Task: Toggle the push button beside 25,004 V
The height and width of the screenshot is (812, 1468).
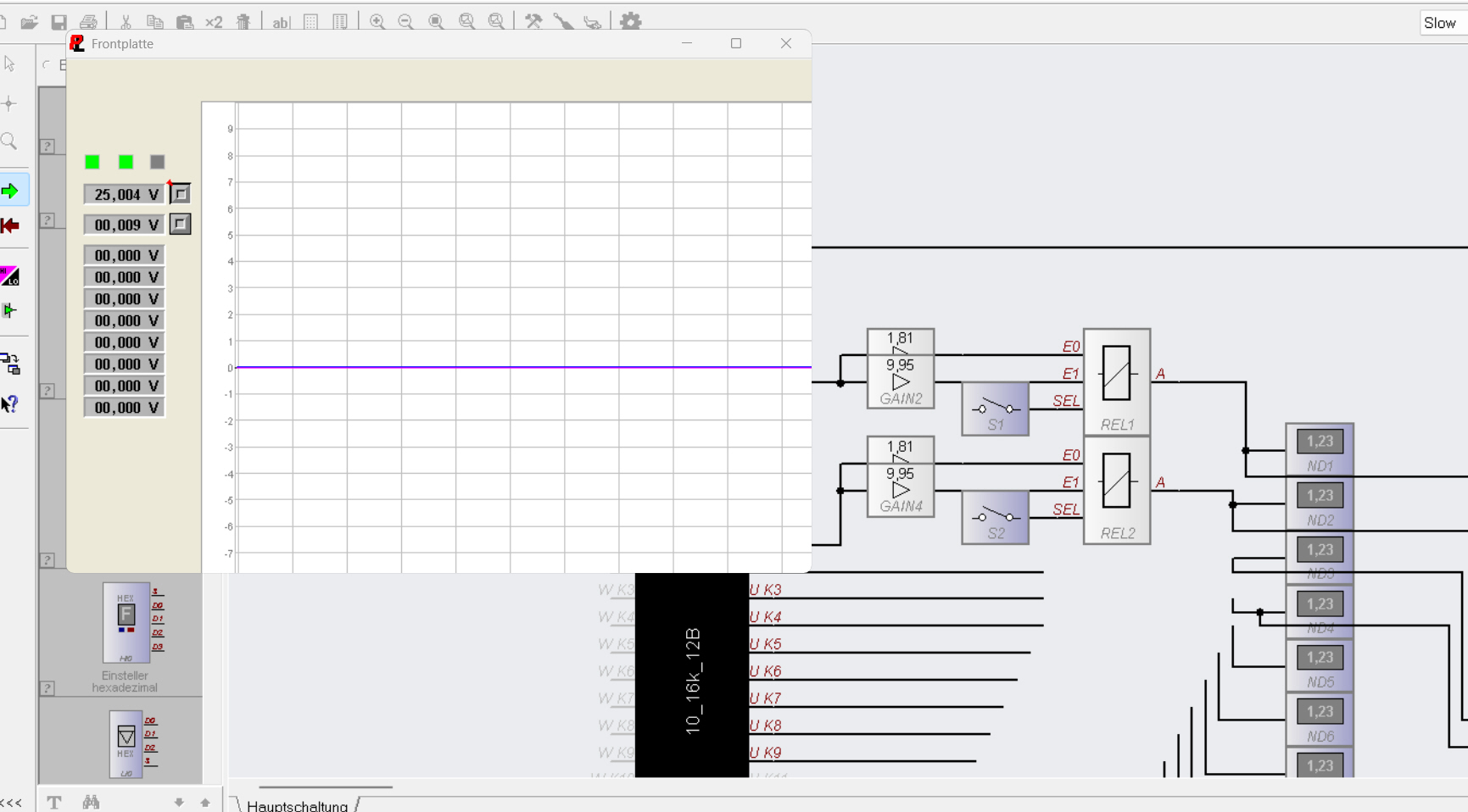Action: (x=180, y=194)
